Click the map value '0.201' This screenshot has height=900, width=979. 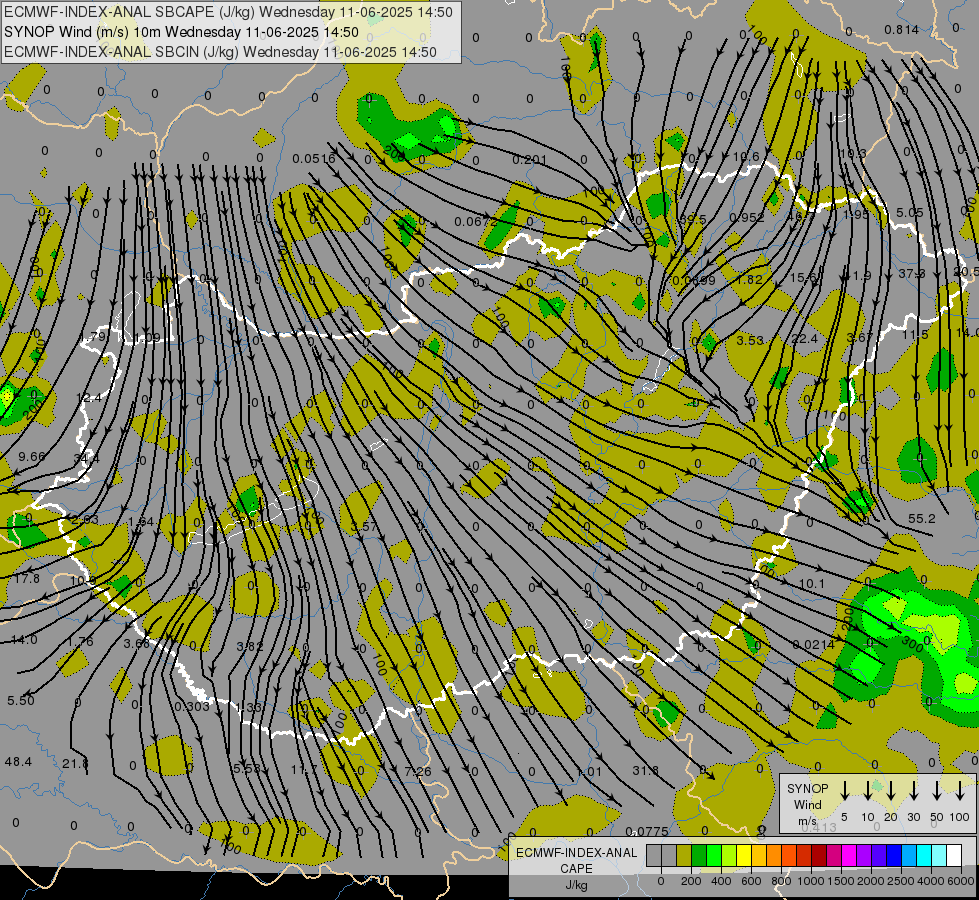point(529,160)
